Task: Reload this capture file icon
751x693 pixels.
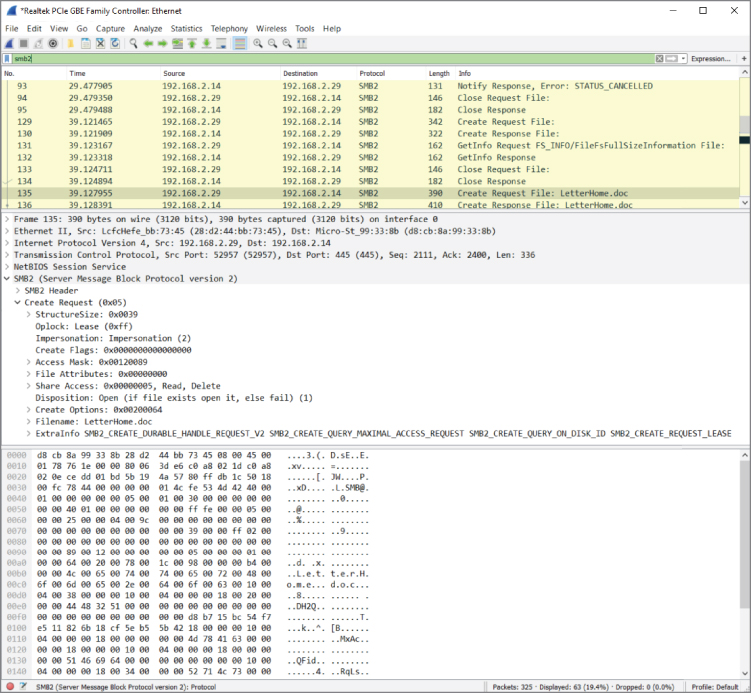Action: [115, 44]
